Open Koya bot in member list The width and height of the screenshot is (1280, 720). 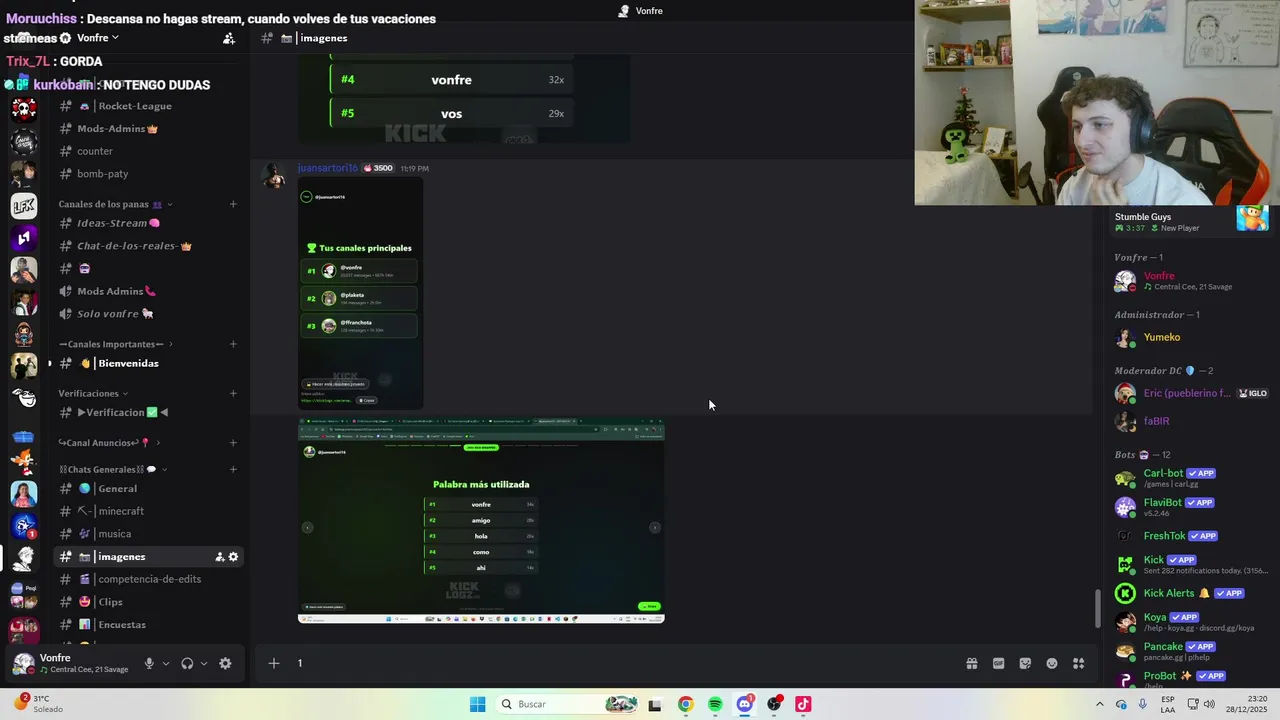(x=1190, y=622)
